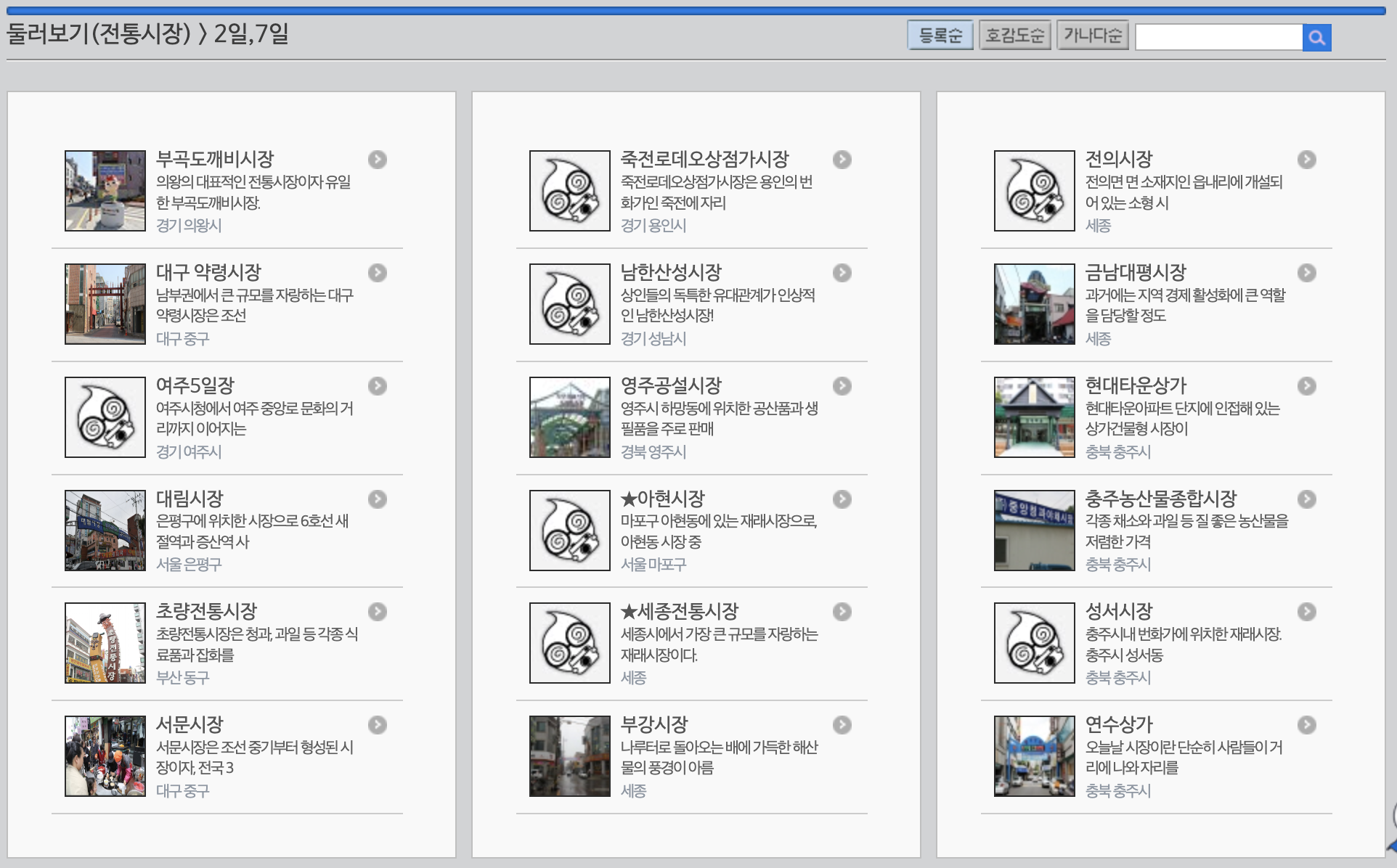Image resolution: width=1397 pixels, height=868 pixels.
Task: Open the 충주농산물종합시장 link
Action: pyautogui.click(x=1160, y=499)
